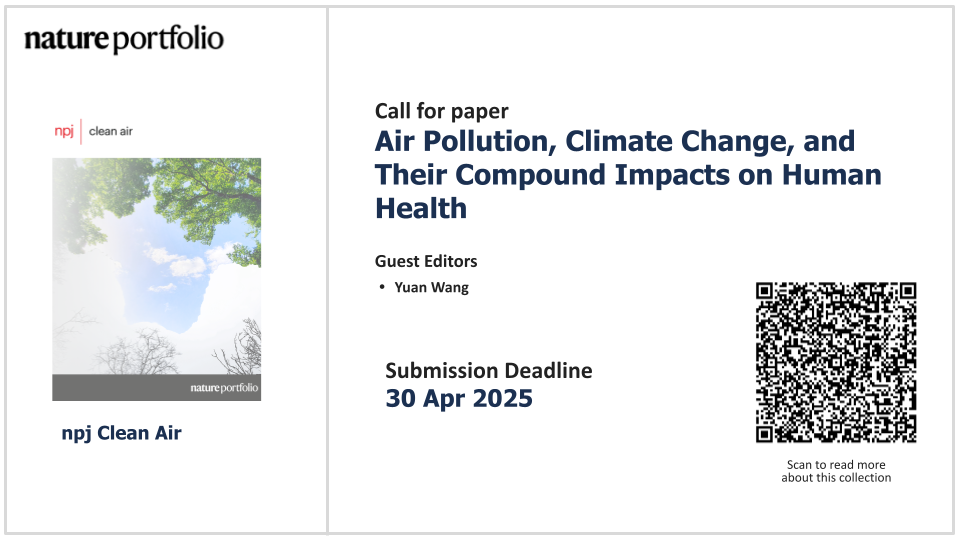Click the Scan to read more caption
The image size is (960, 540).
pyautogui.click(x=836, y=471)
